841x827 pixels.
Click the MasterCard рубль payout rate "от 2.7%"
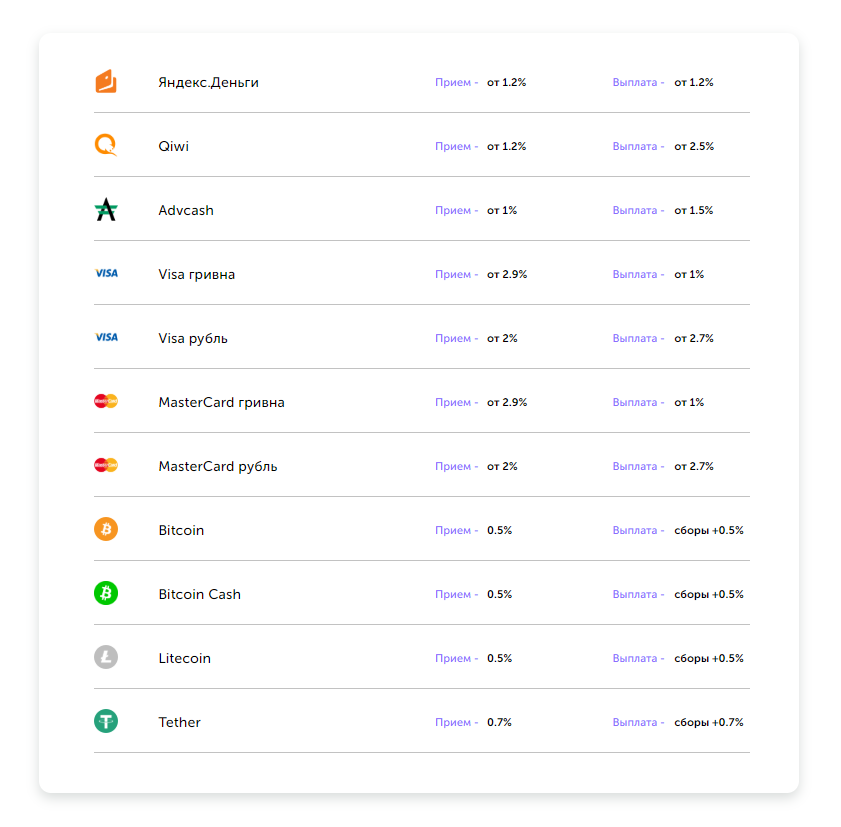pos(694,466)
